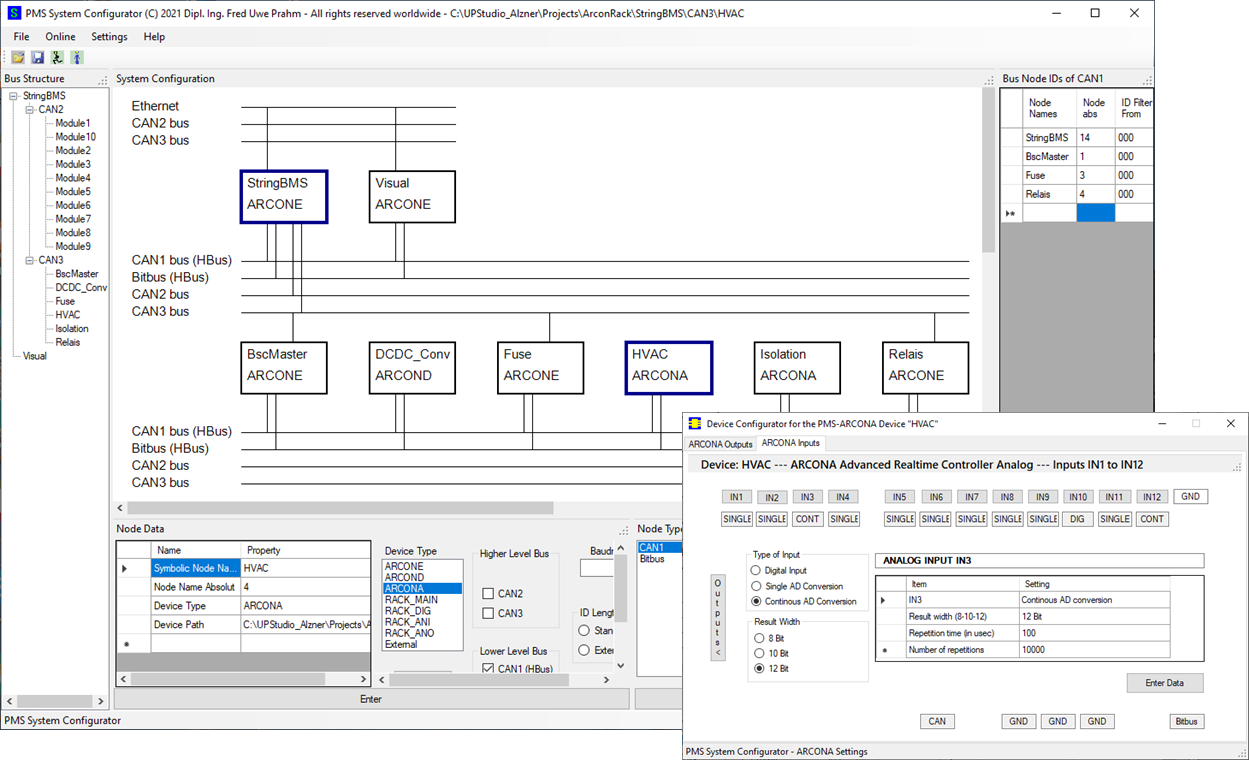1249x760 pixels.
Task: Select Module5 in the bus structure tree
Action: pyautogui.click(x=73, y=191)
